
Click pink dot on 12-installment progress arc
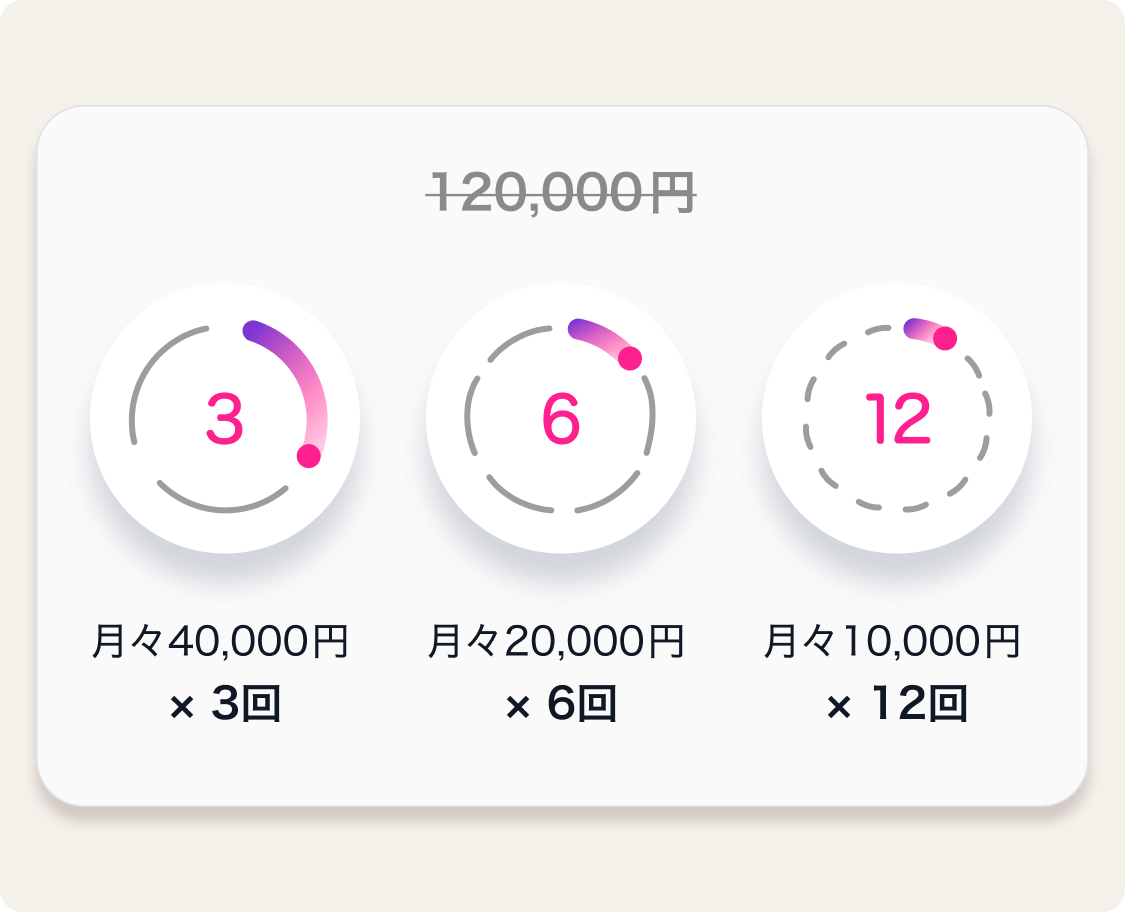point(945,338)
